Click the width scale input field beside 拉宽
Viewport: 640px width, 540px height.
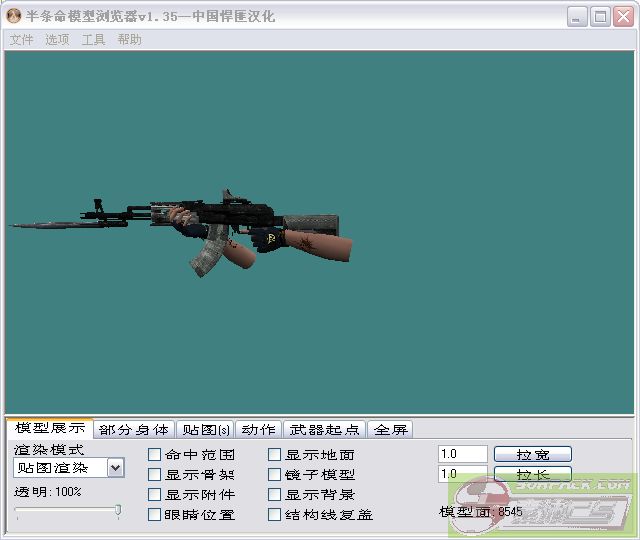tap(462, 454)
